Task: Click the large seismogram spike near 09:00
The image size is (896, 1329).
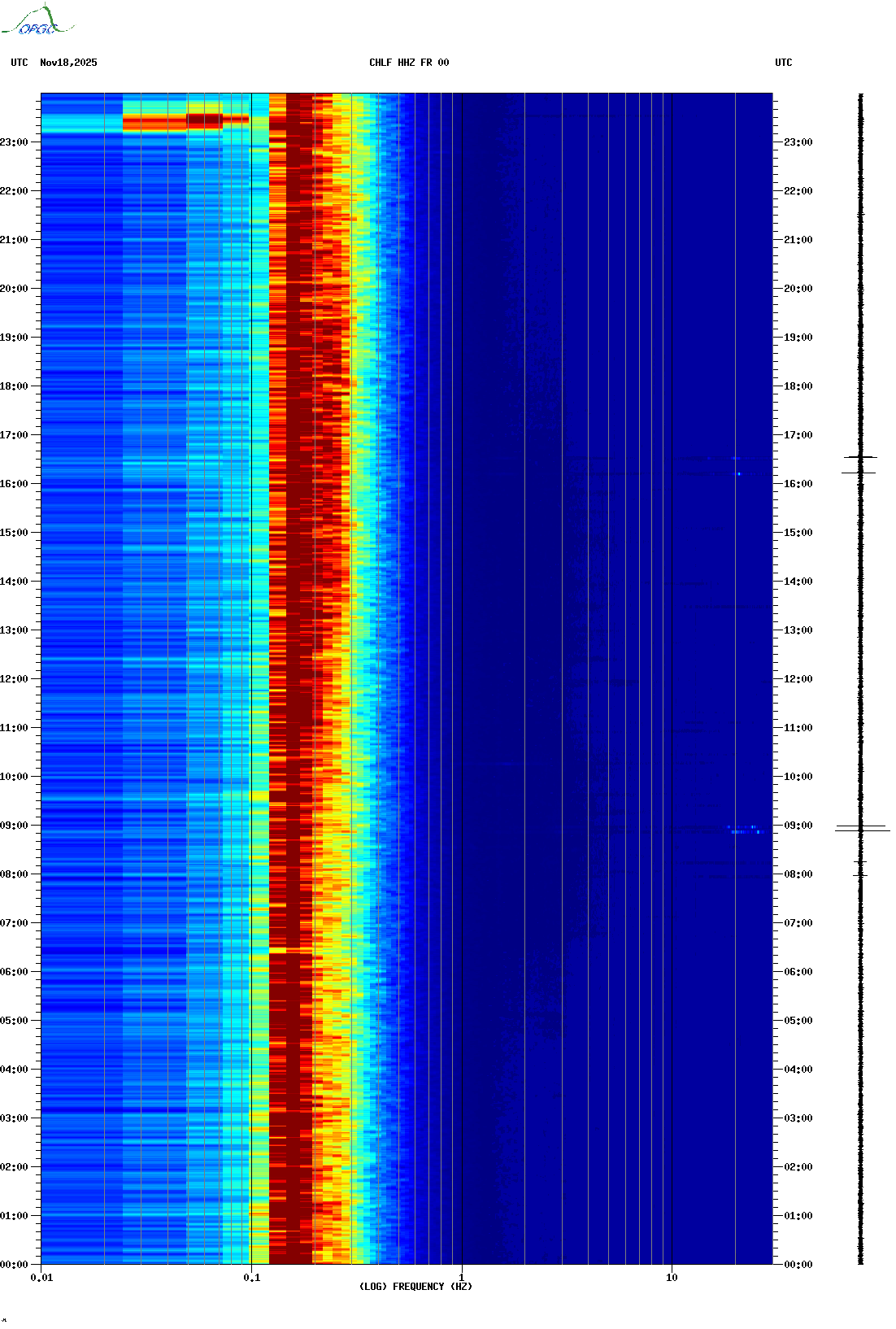Action: coord(862,829)
